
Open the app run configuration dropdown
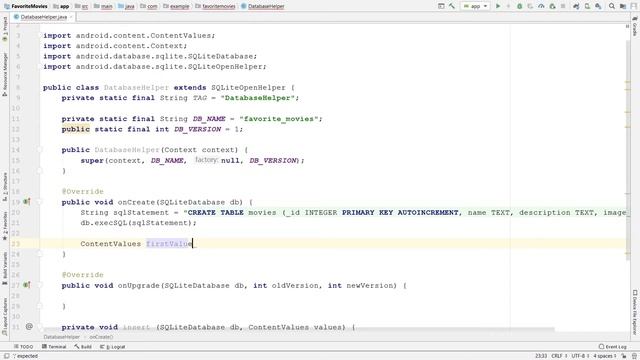pyautogui.click(x=476, y=6)
